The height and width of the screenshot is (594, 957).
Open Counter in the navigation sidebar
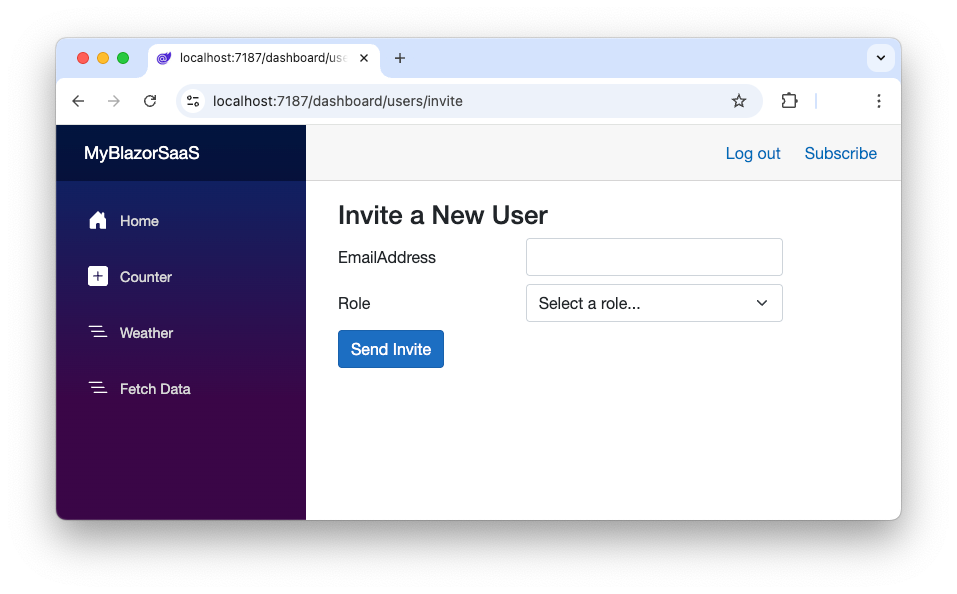(x=145, y=277)
